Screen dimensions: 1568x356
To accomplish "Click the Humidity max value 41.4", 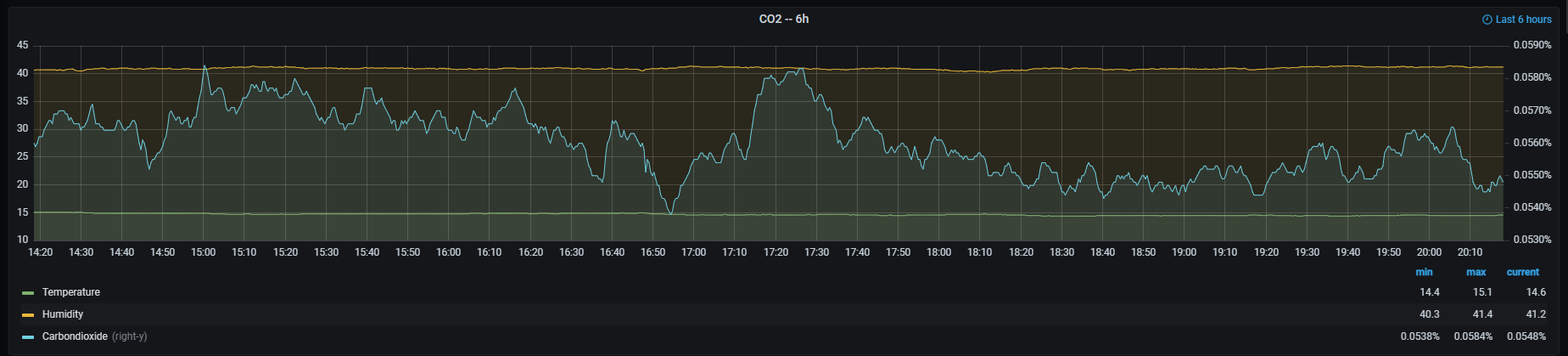I will point(1482,314).
